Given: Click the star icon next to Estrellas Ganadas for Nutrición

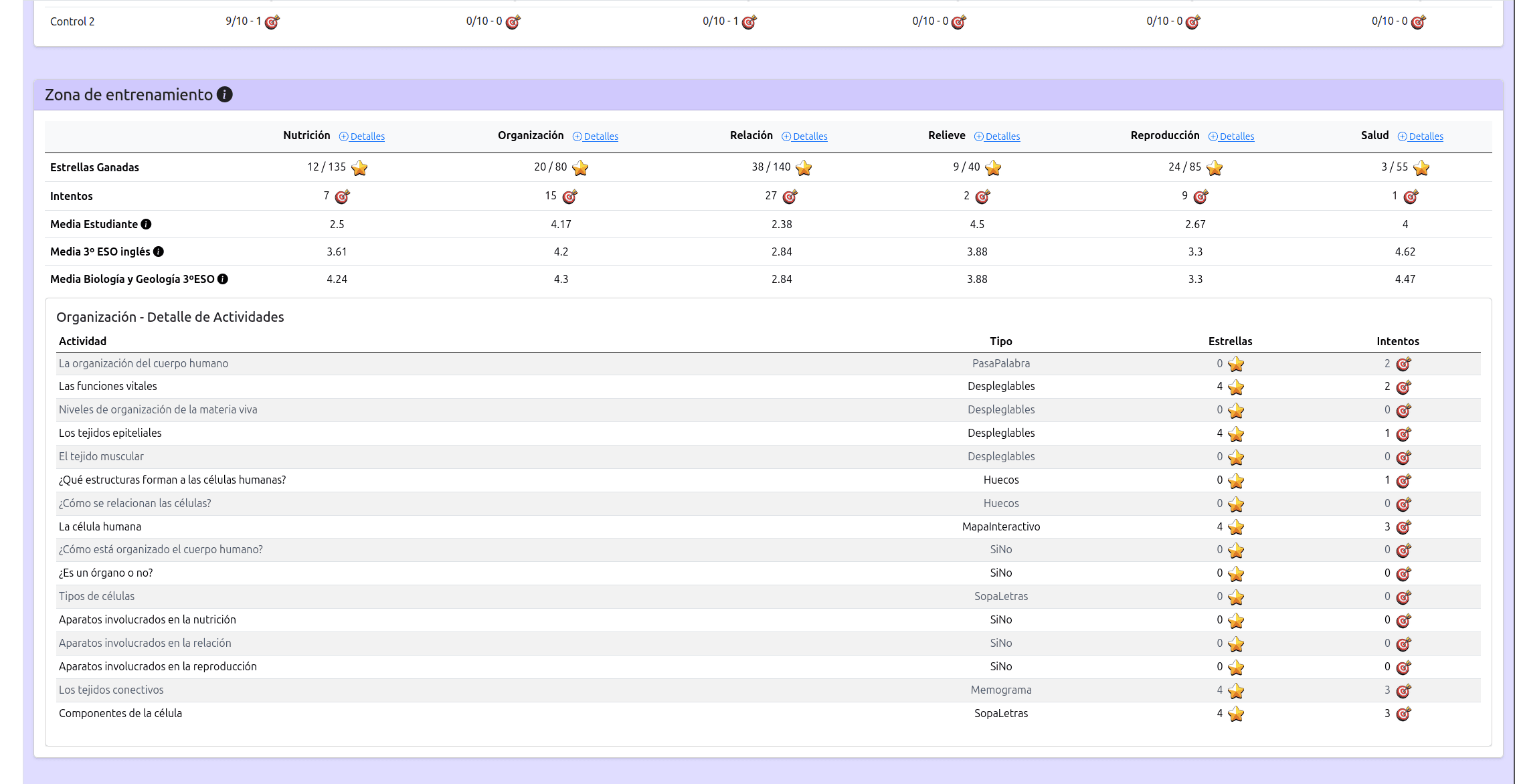Looking at the screenshot, I should (x=359, y=169).
